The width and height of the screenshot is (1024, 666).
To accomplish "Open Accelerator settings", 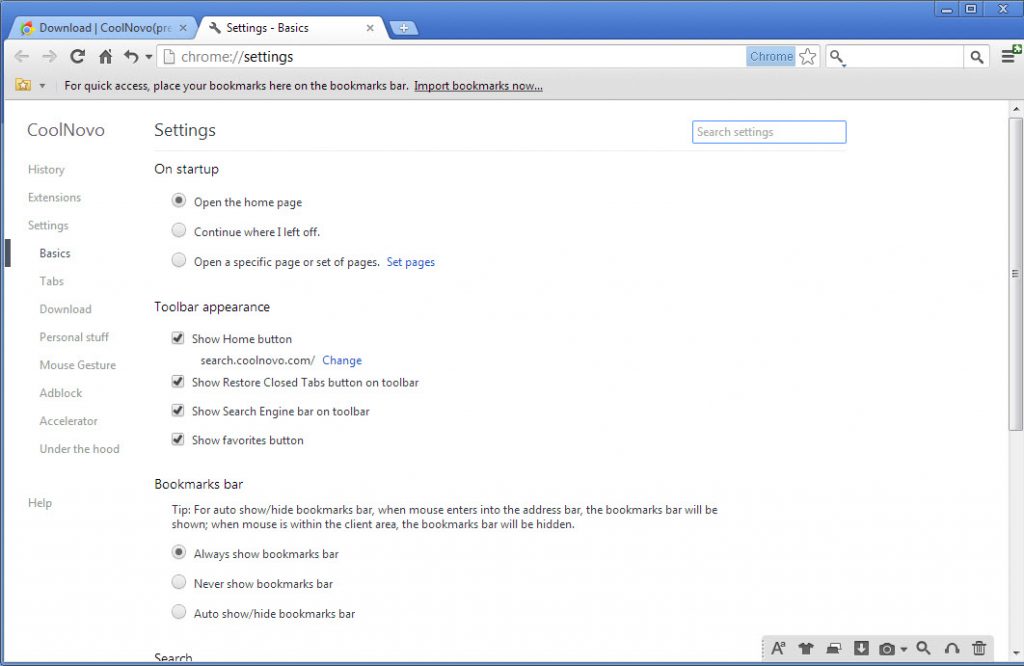I will point(69,421).
